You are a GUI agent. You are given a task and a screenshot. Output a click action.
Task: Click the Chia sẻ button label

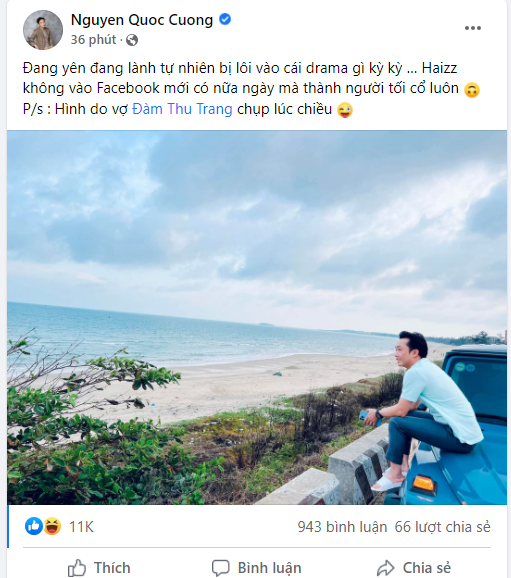coord(427,568)
